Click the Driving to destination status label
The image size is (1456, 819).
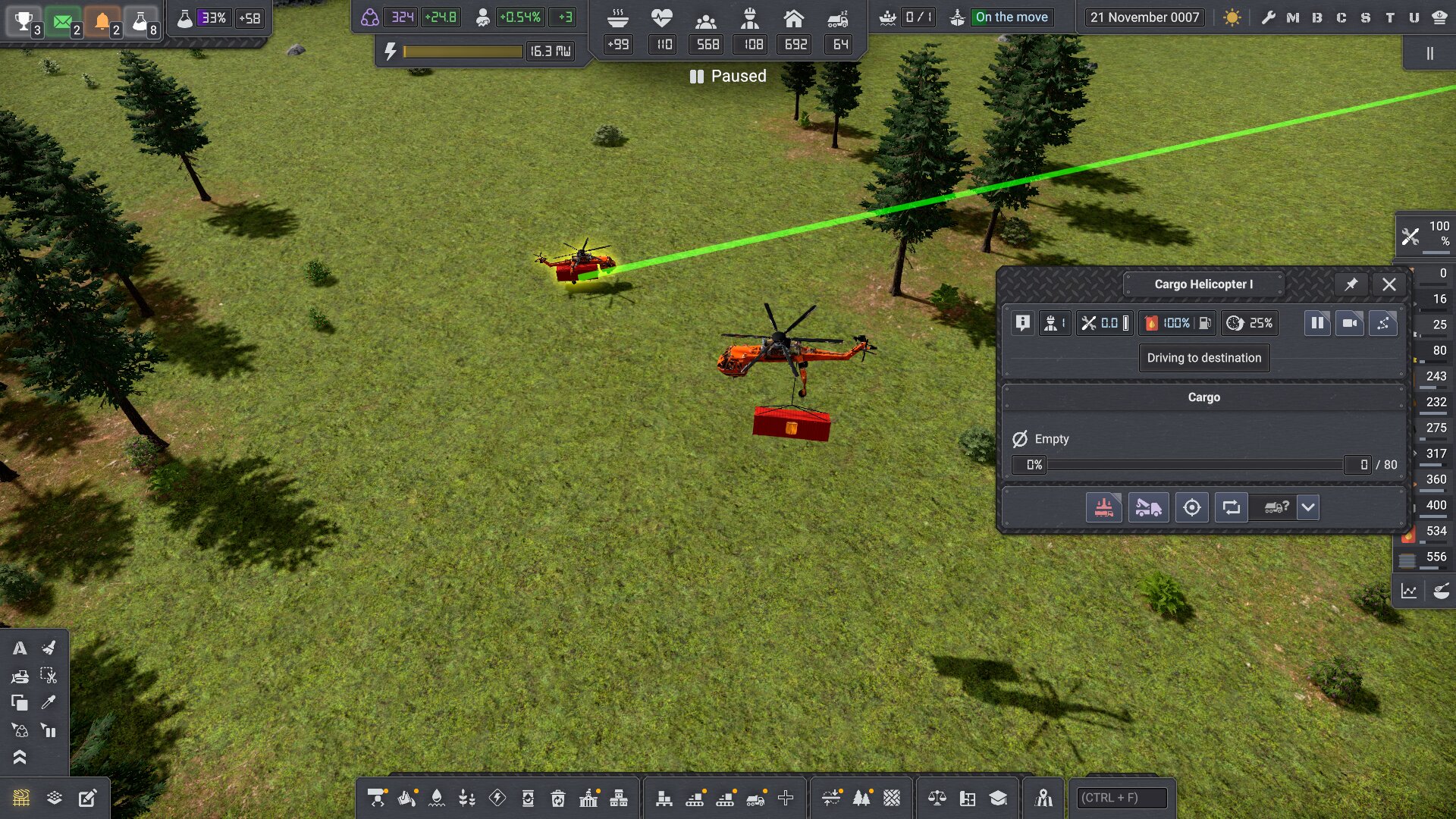(x=1203, y=358)
